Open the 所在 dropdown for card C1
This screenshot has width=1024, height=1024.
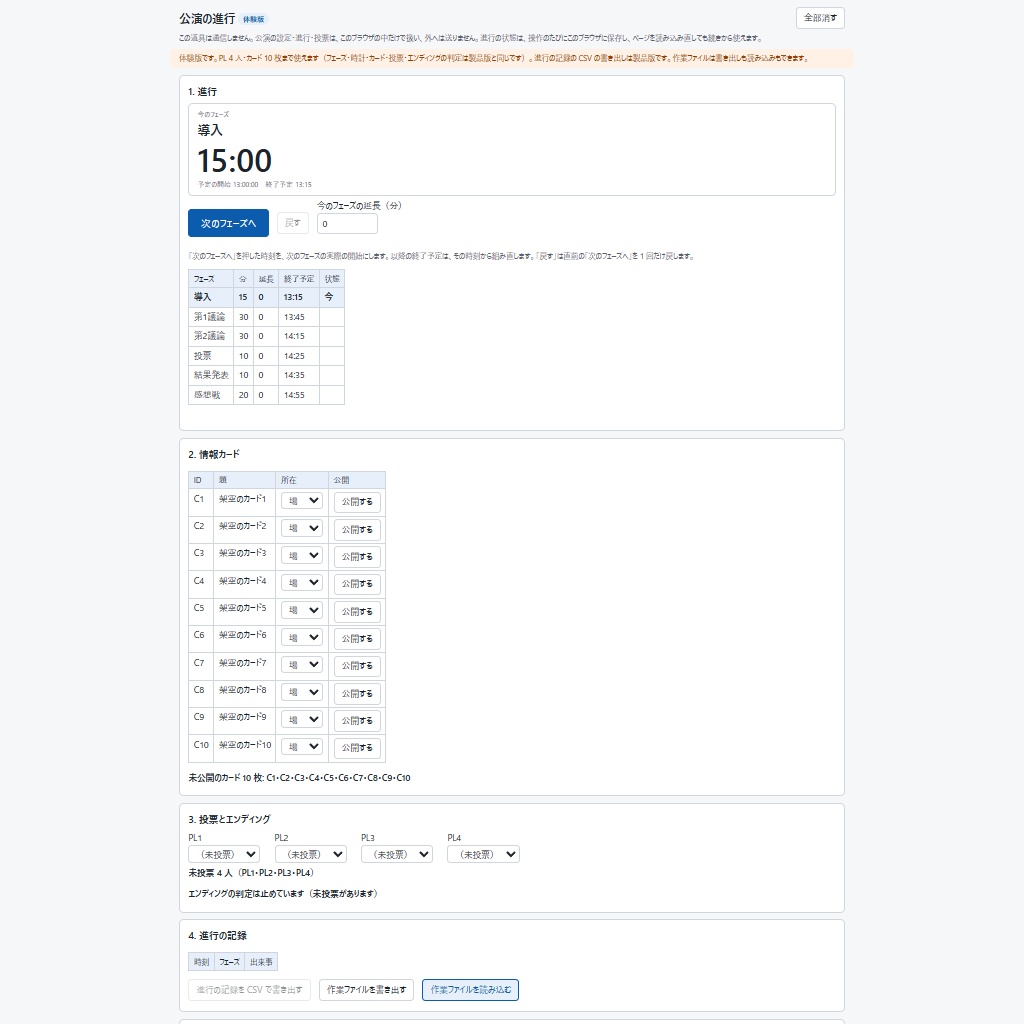tap(302, 501)
